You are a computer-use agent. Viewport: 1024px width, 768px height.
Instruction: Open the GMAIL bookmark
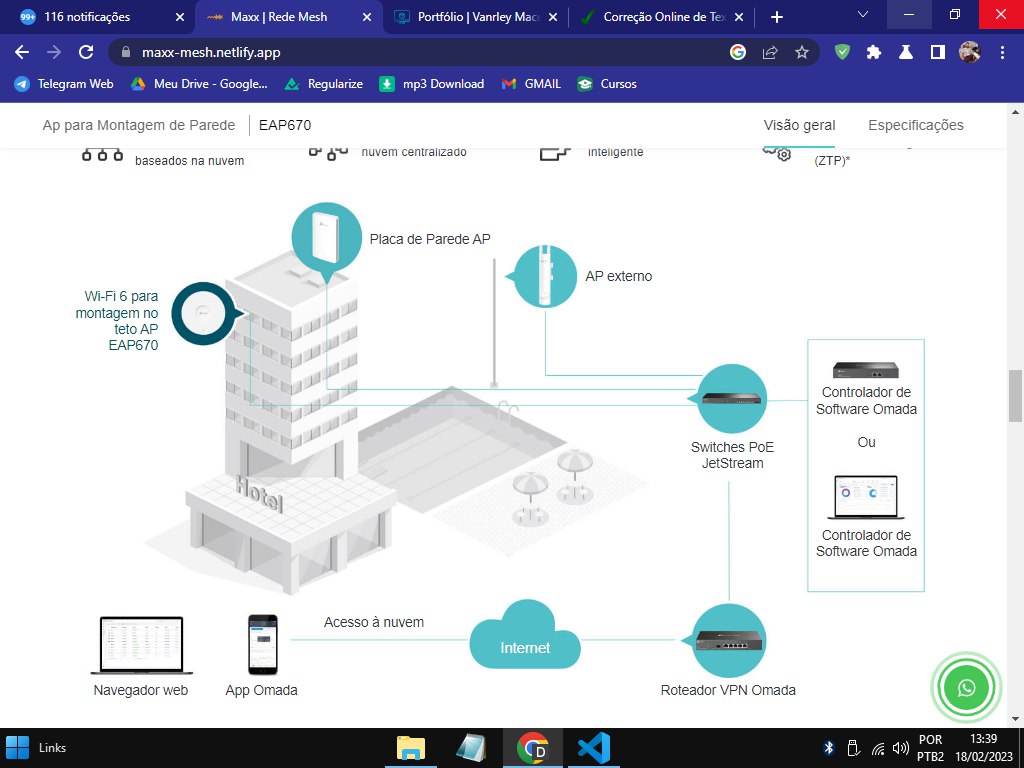point(532,84)
